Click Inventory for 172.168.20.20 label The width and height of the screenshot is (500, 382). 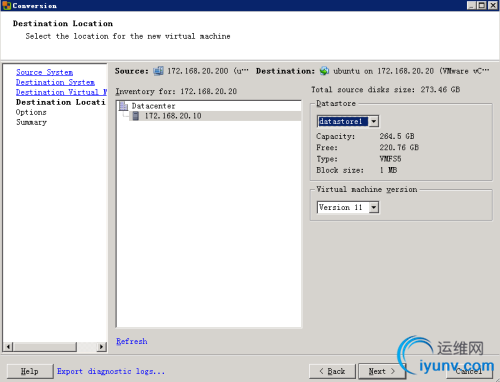point(176,91)
